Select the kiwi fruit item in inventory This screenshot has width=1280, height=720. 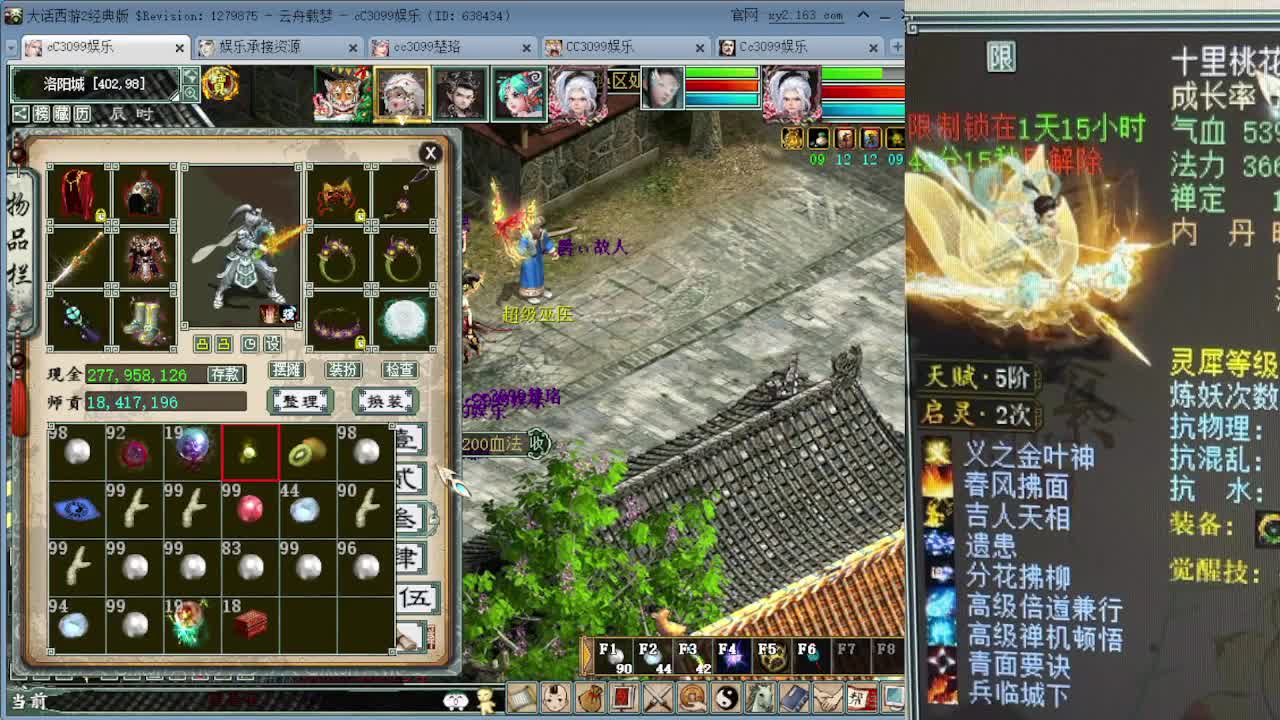coord(307,452)
